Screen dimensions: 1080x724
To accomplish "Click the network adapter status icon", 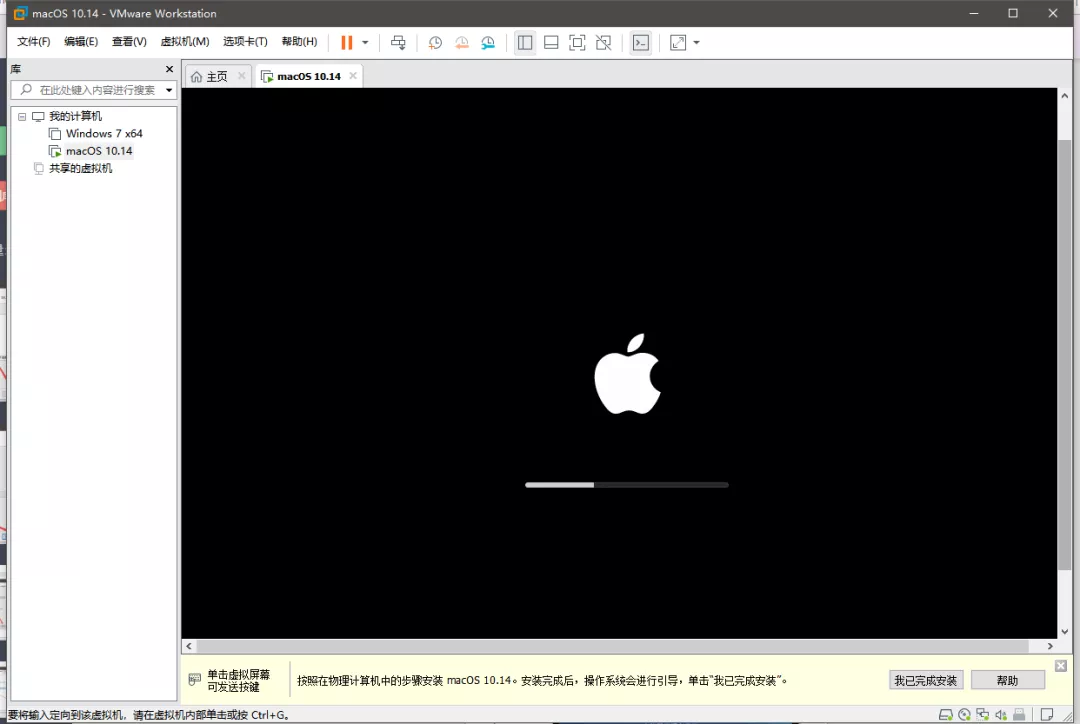I will click(x=983, y=715).
